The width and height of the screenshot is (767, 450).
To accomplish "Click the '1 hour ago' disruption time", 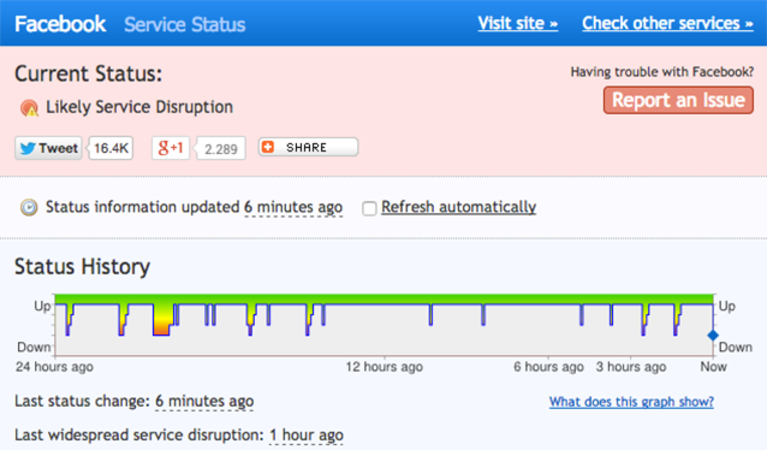I will pyautogui.click(x=306, y=435).
